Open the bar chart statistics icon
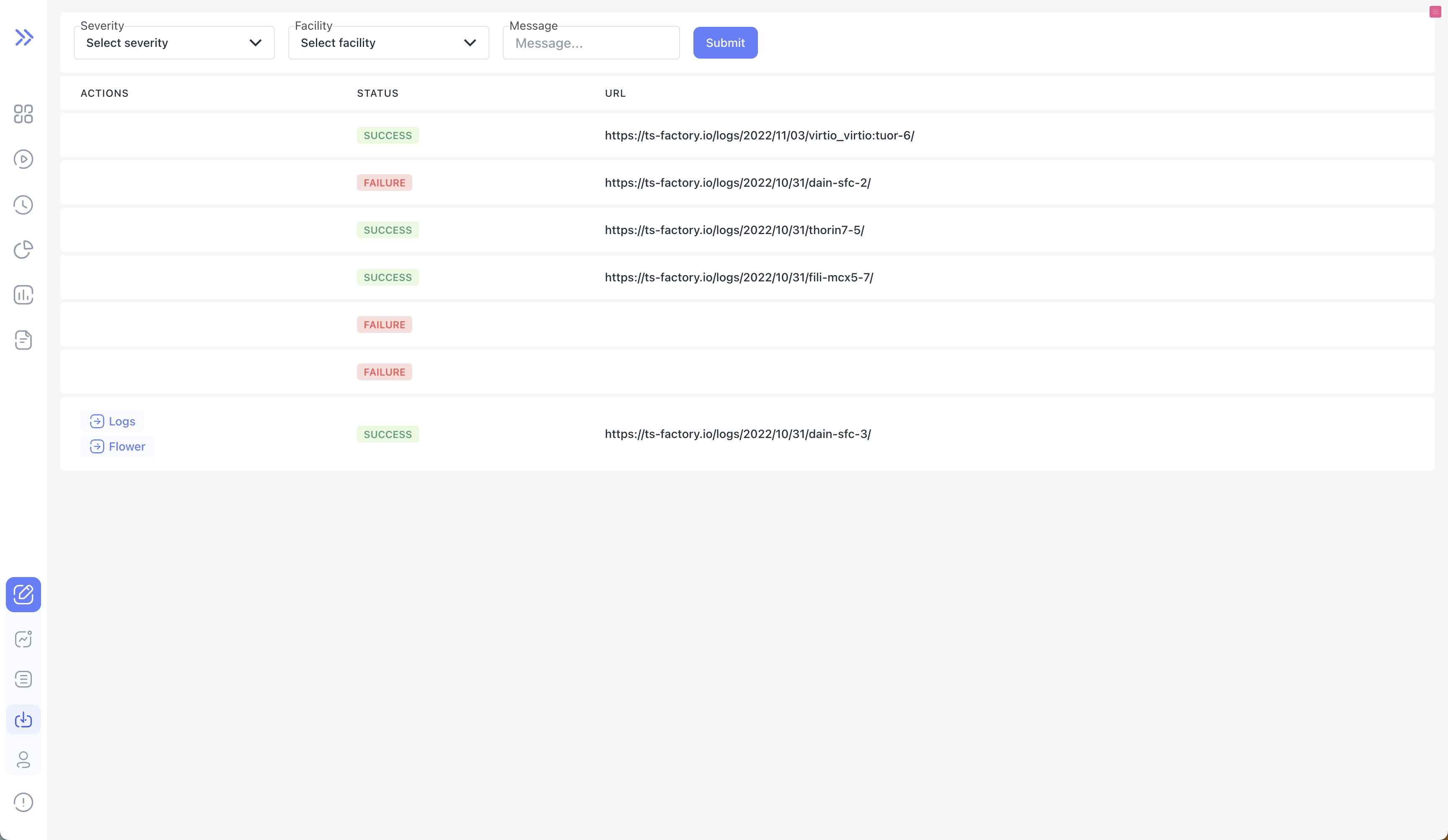Viewport: 1448px width, 840px height. point(23,294)
